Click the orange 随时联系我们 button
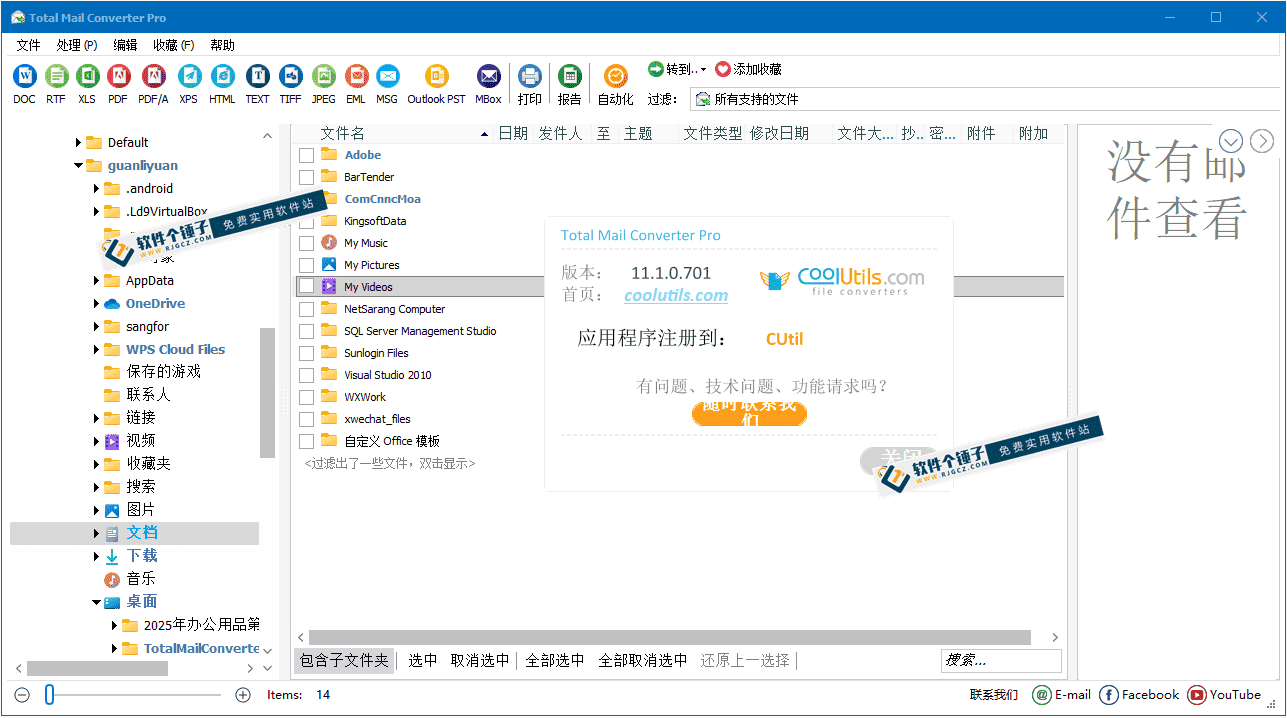Image resolution: width=1287 pixels, height=718 pixels. (749, 413)
